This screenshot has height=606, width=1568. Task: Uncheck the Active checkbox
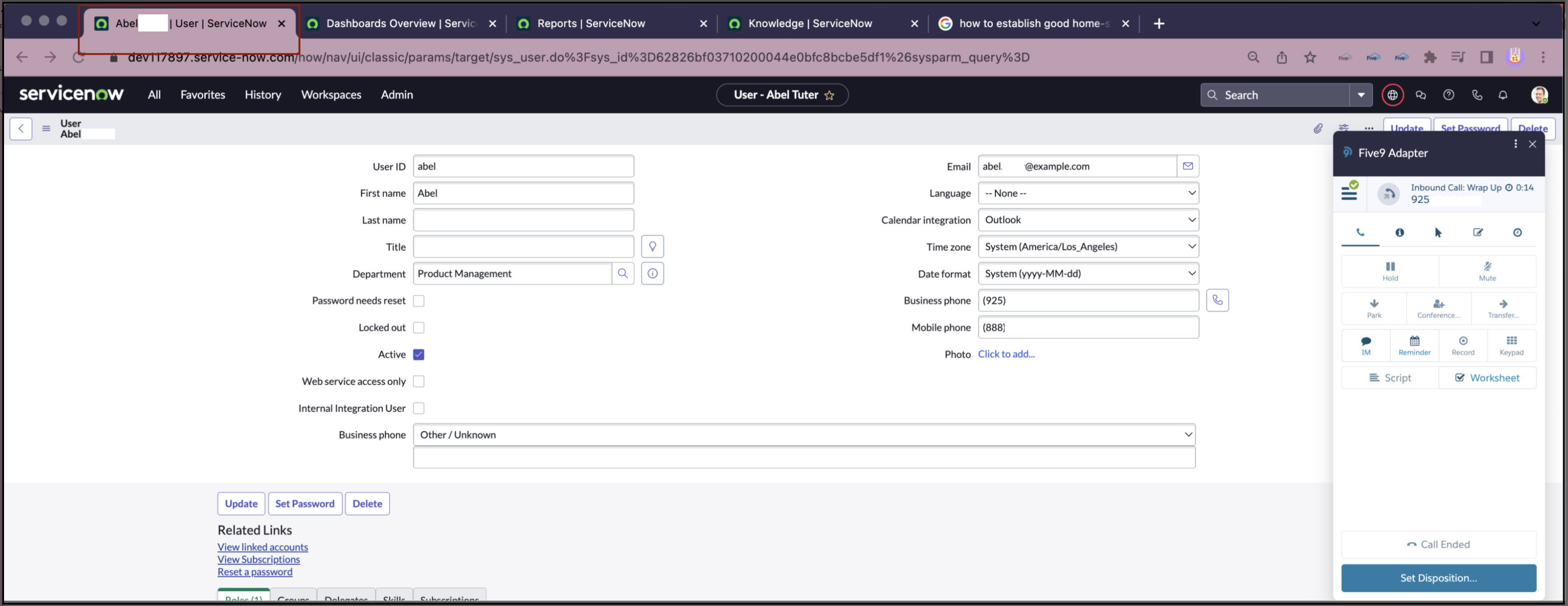pos(419,354)
